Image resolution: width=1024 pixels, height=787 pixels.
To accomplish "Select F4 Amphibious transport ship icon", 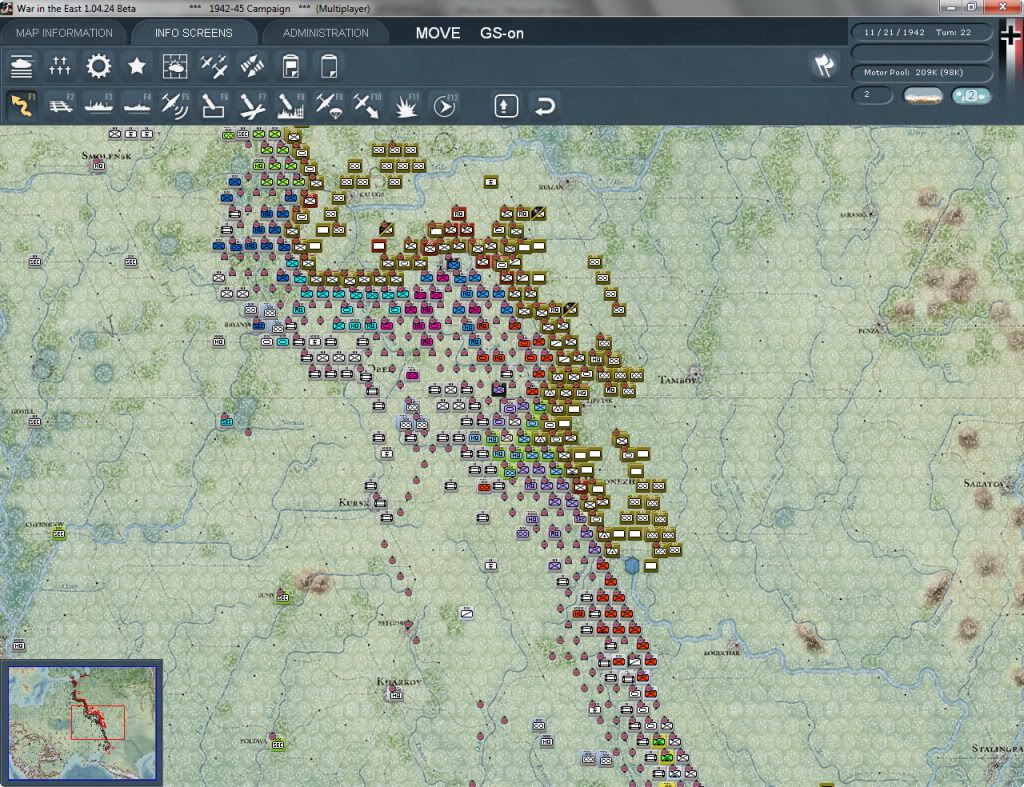I will 137,105.
